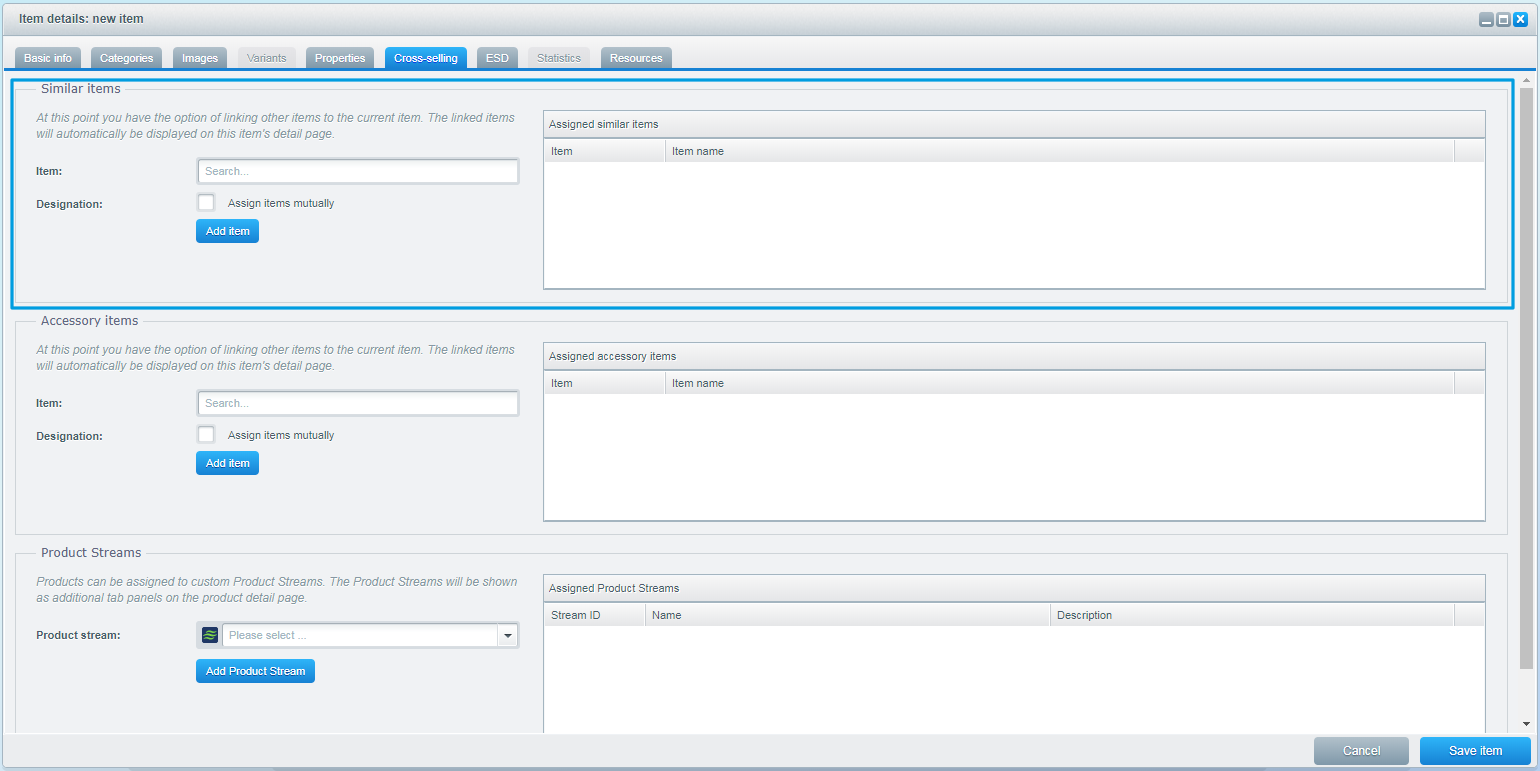1540x771 pixels.
Task: Focus the Similar items search field
Action: (358, 171)
